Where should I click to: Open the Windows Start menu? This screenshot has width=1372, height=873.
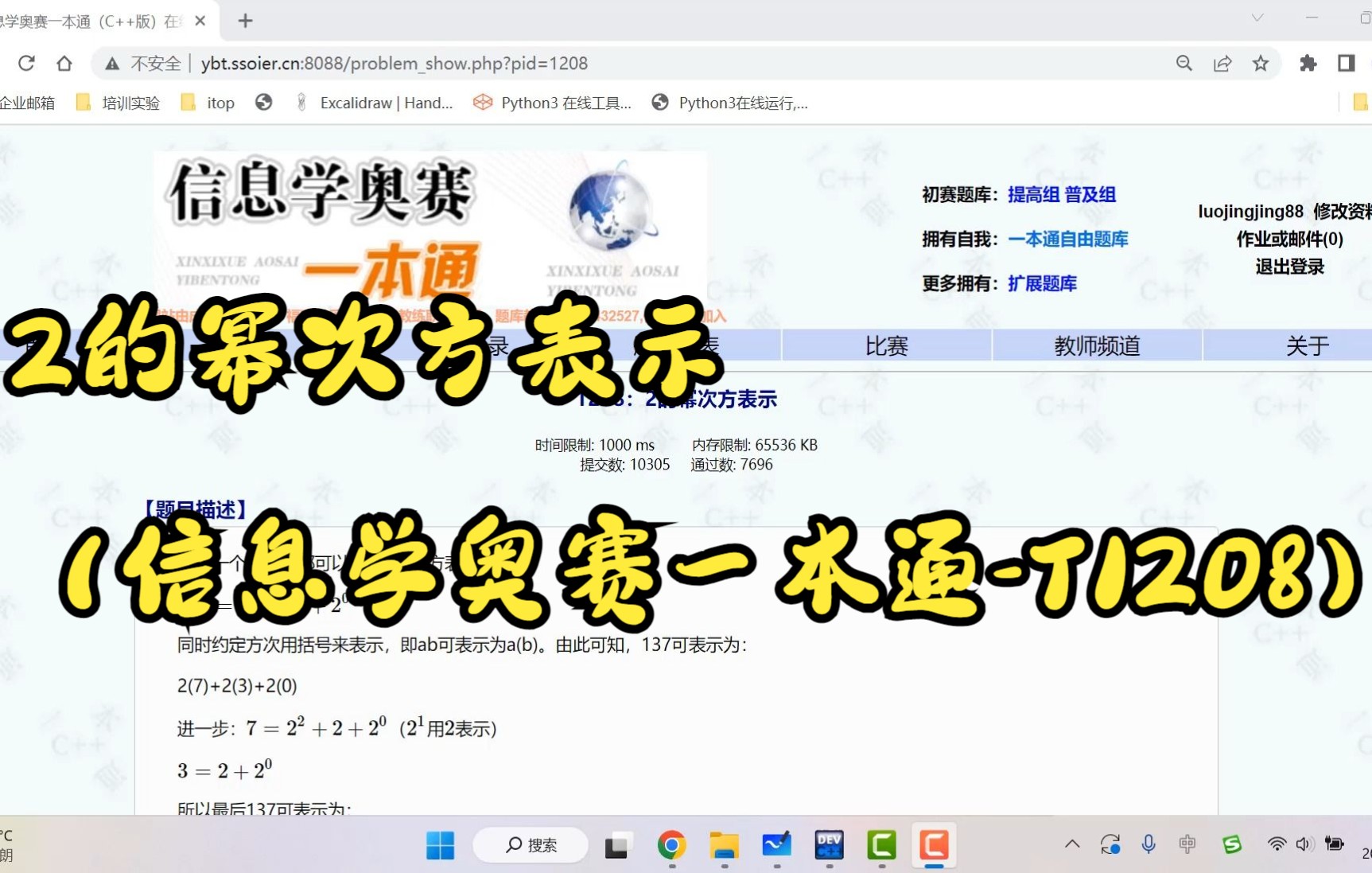[440, 845]
